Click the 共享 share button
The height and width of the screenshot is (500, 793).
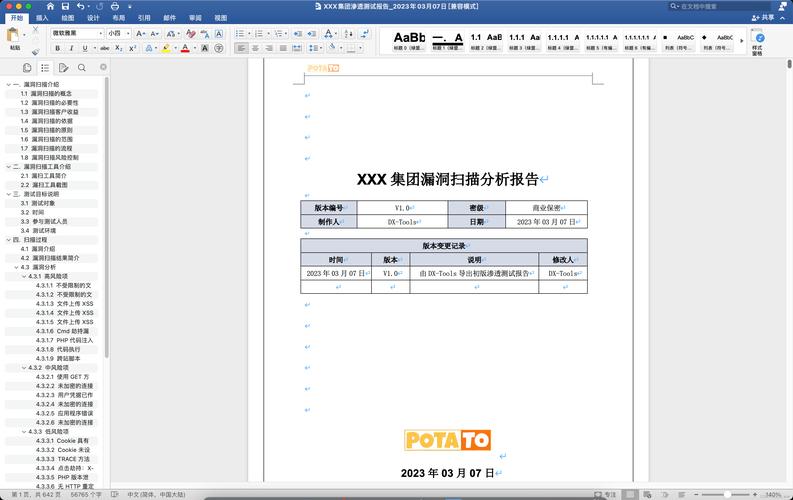(x=763, y=18)
